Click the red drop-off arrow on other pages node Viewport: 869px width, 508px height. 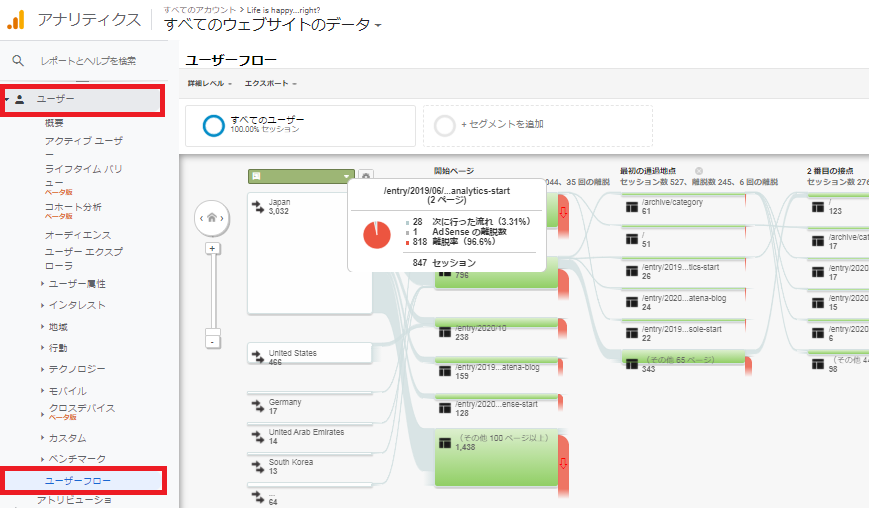(x=563, y=464)
